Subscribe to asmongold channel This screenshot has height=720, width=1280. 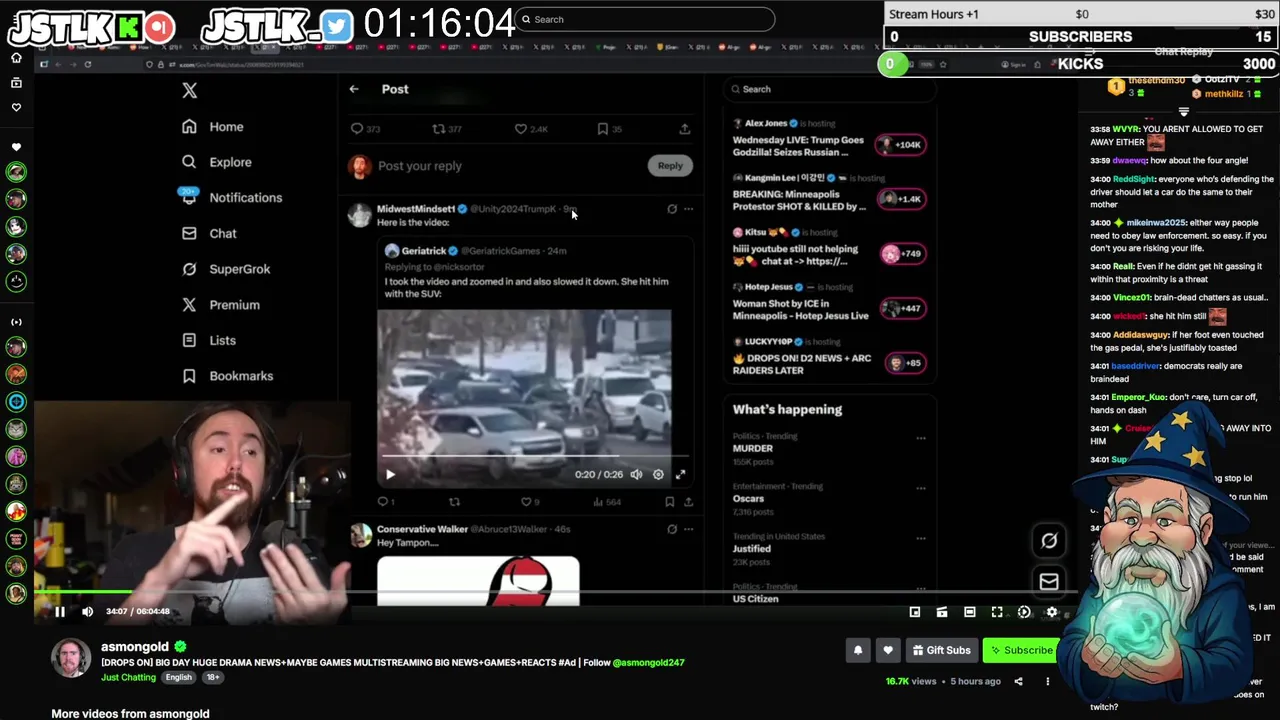pyautogui.click(x=1020, y=651)
